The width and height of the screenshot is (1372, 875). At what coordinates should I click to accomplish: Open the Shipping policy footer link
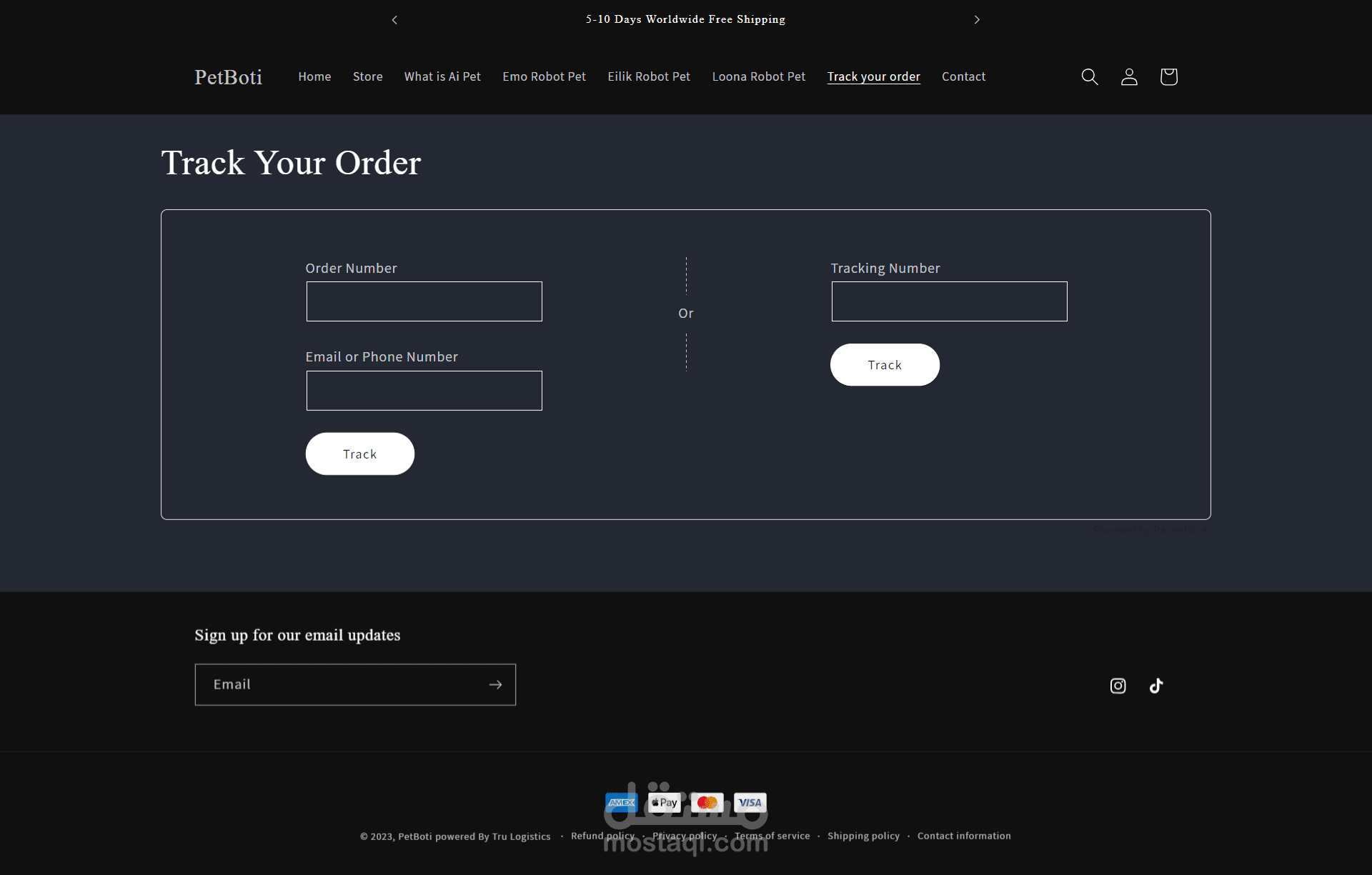(863, 836)
